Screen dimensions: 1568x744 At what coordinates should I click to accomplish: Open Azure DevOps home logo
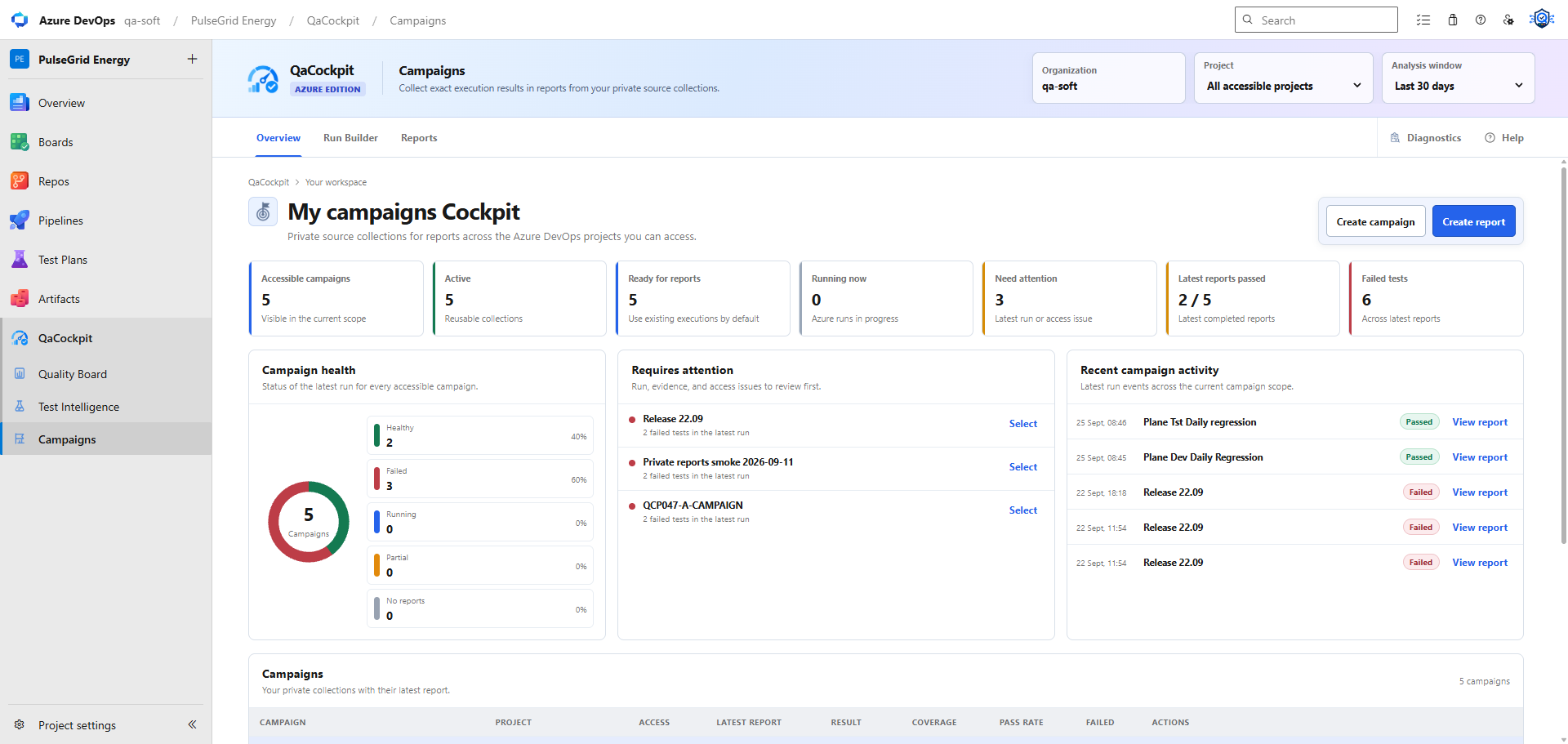pyautogui.click(x=20, y=20)
